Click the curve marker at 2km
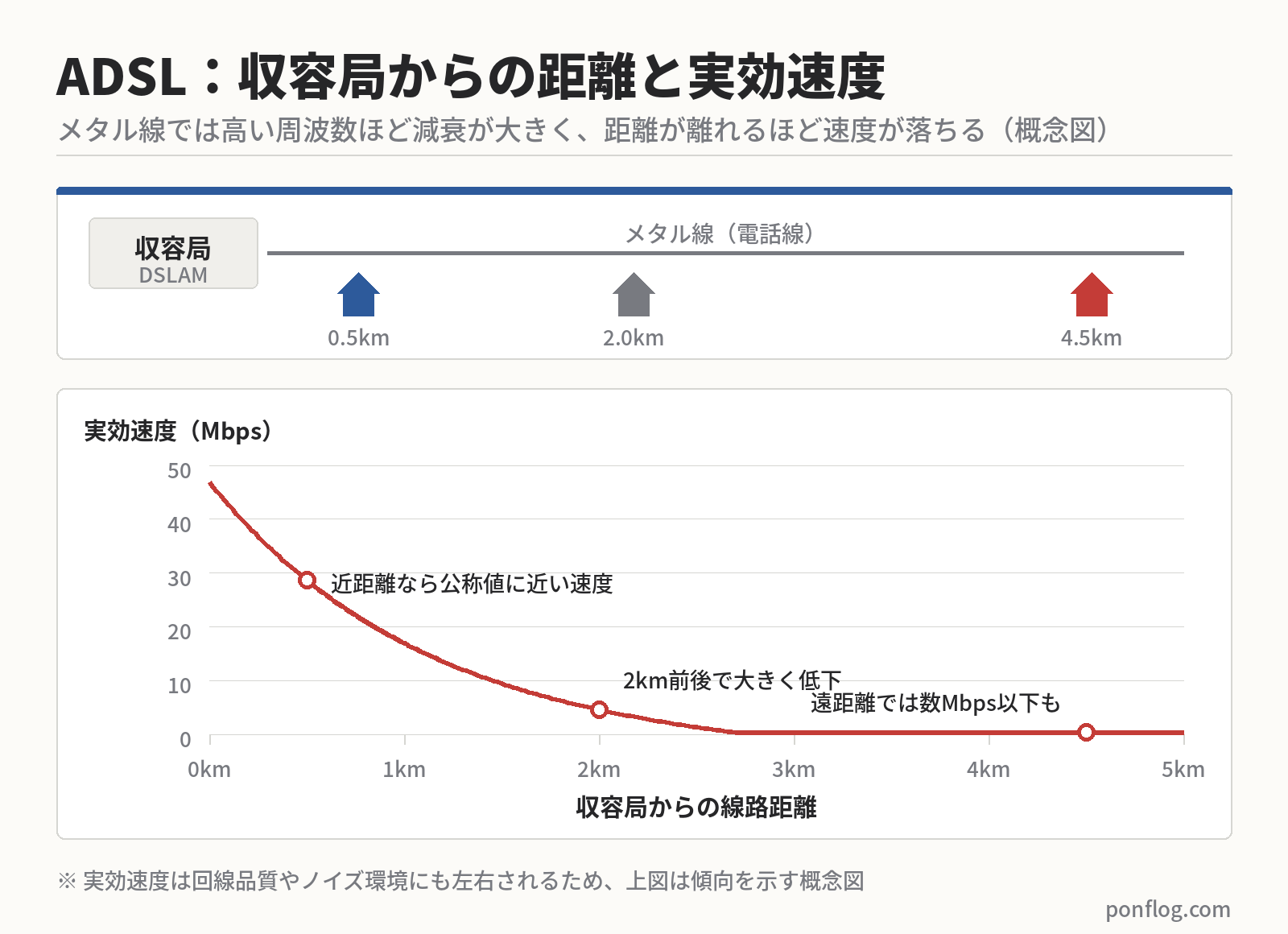This screenshot has width=1288, height=934. [x=599, y=709]
